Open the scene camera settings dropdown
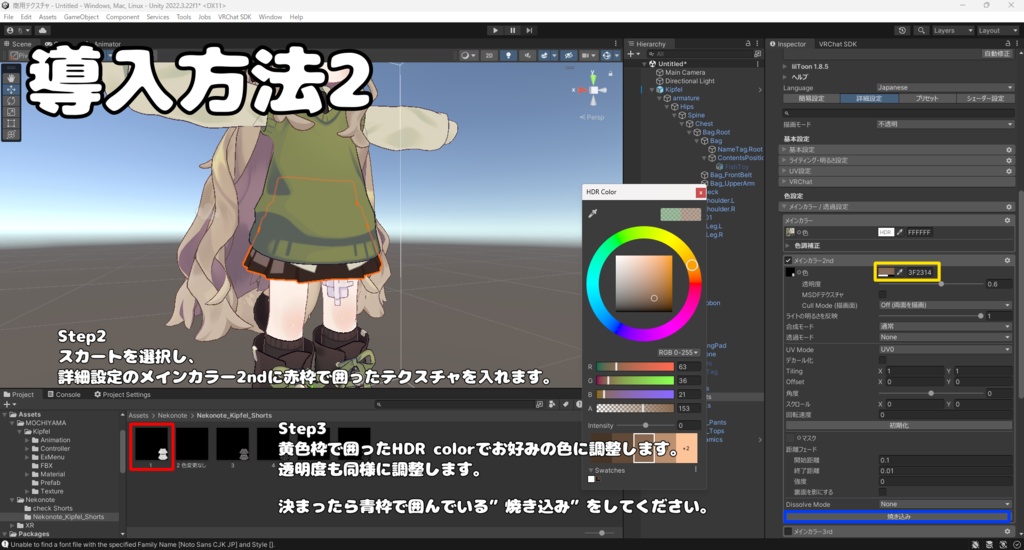The image size is (1024, 550). [587, 56]
